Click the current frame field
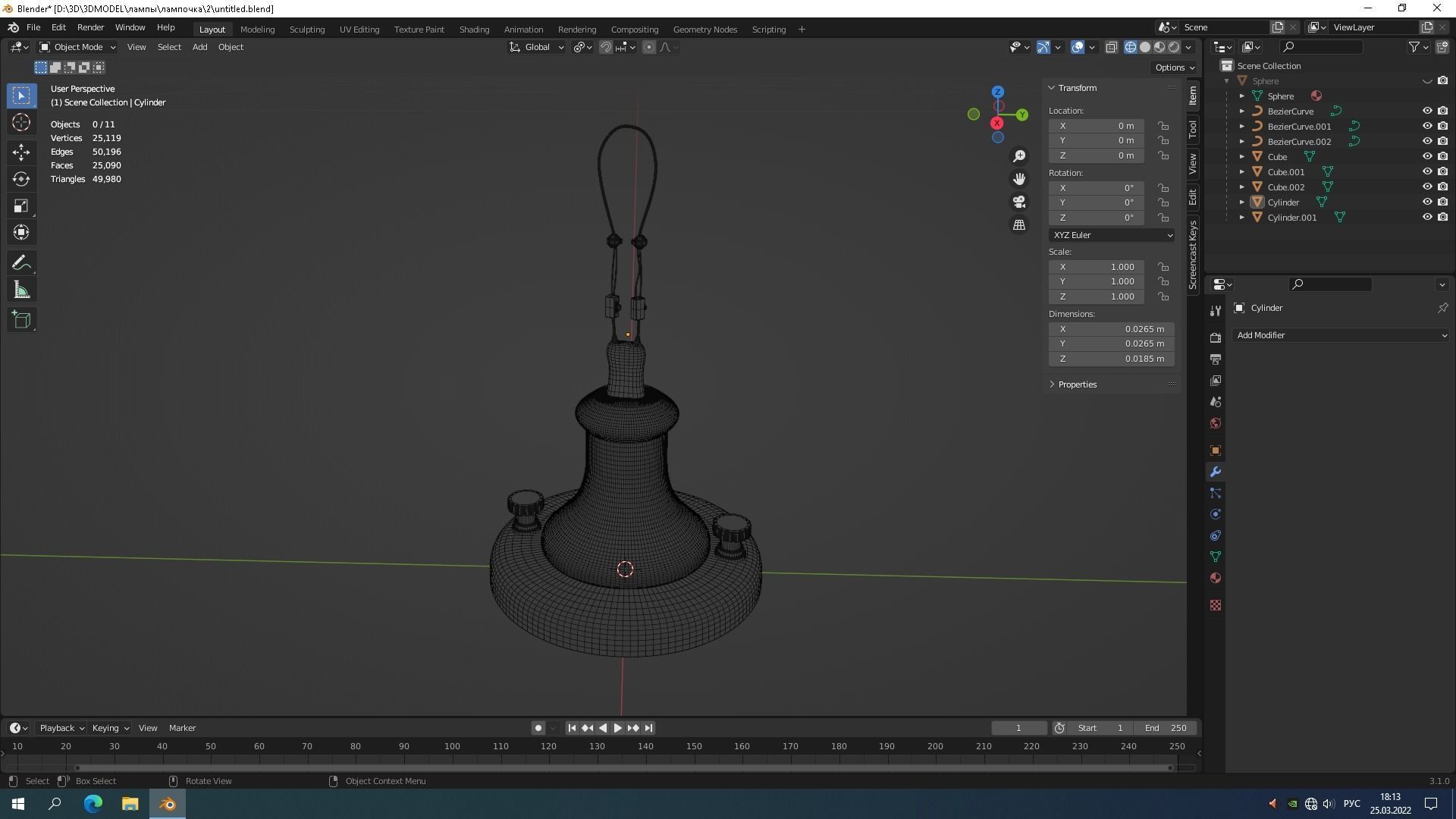 (1019, 728)
